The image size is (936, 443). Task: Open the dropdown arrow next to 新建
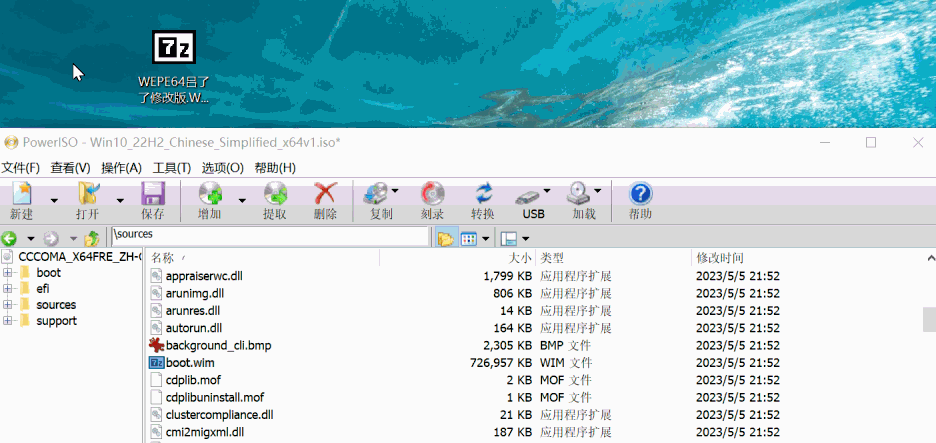point(54,201)
